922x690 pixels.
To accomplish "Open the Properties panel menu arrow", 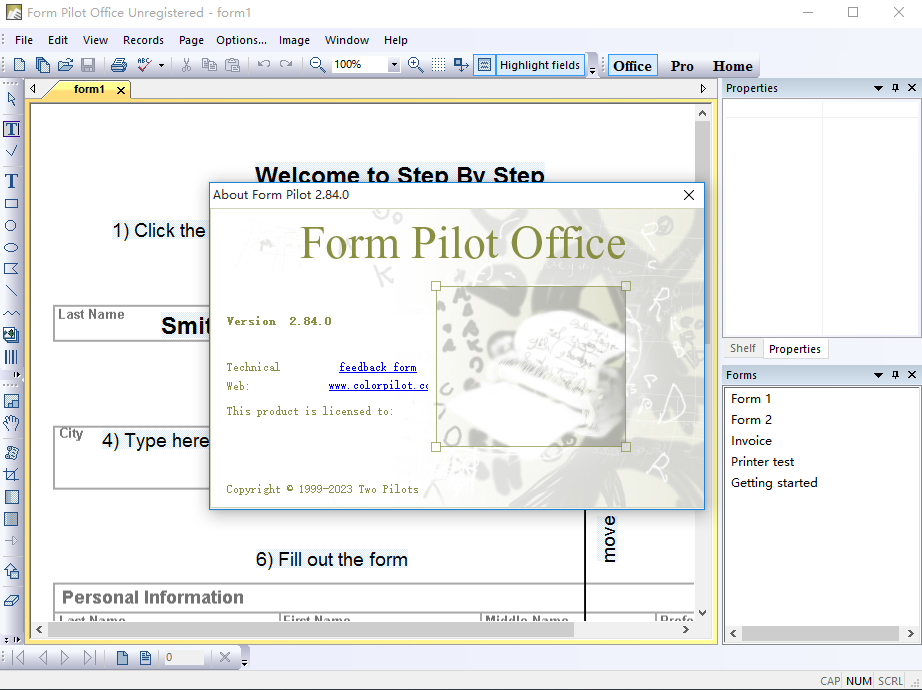I will [879, 88].
